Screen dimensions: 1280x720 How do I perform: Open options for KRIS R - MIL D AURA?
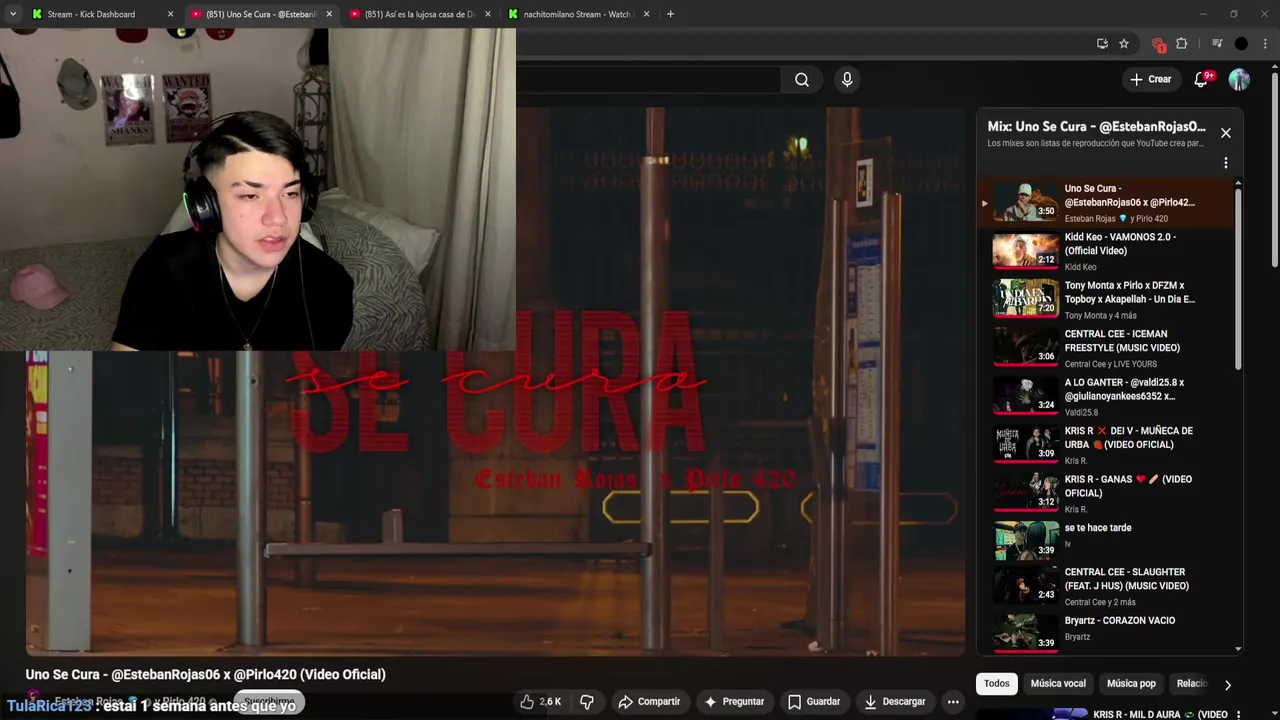(1239, 715)
